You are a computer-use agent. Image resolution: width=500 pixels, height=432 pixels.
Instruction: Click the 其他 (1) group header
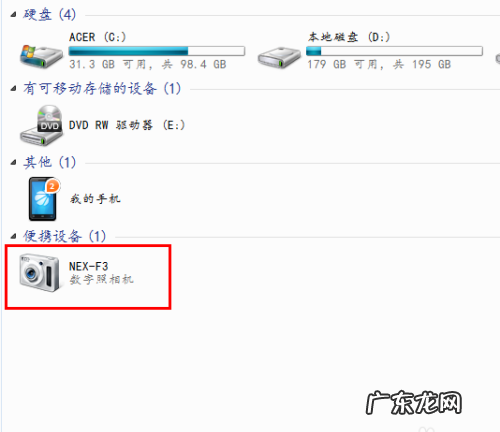pos(49,162)
